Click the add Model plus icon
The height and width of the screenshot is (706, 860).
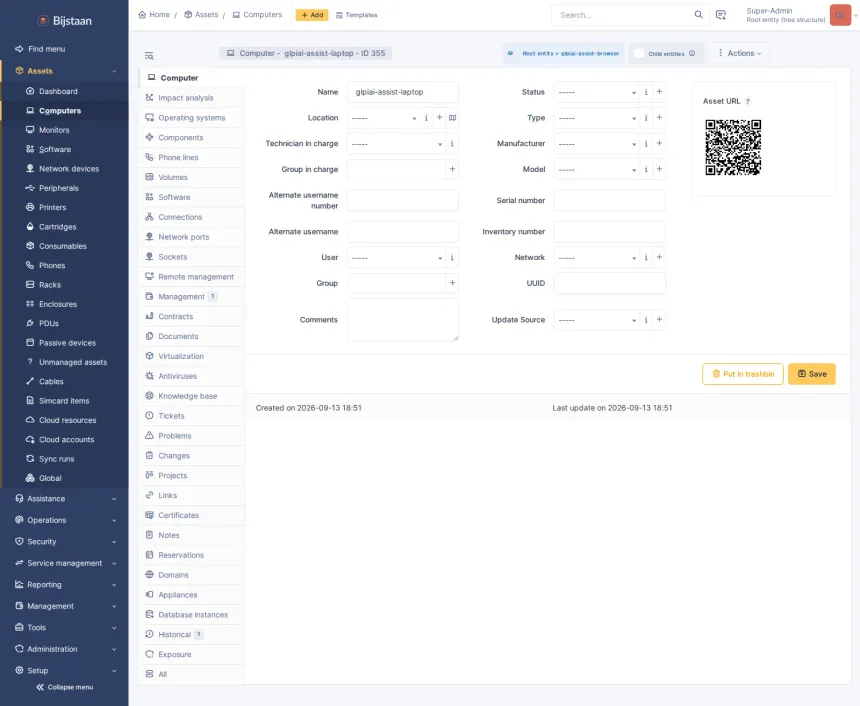[x=659, y=169]
